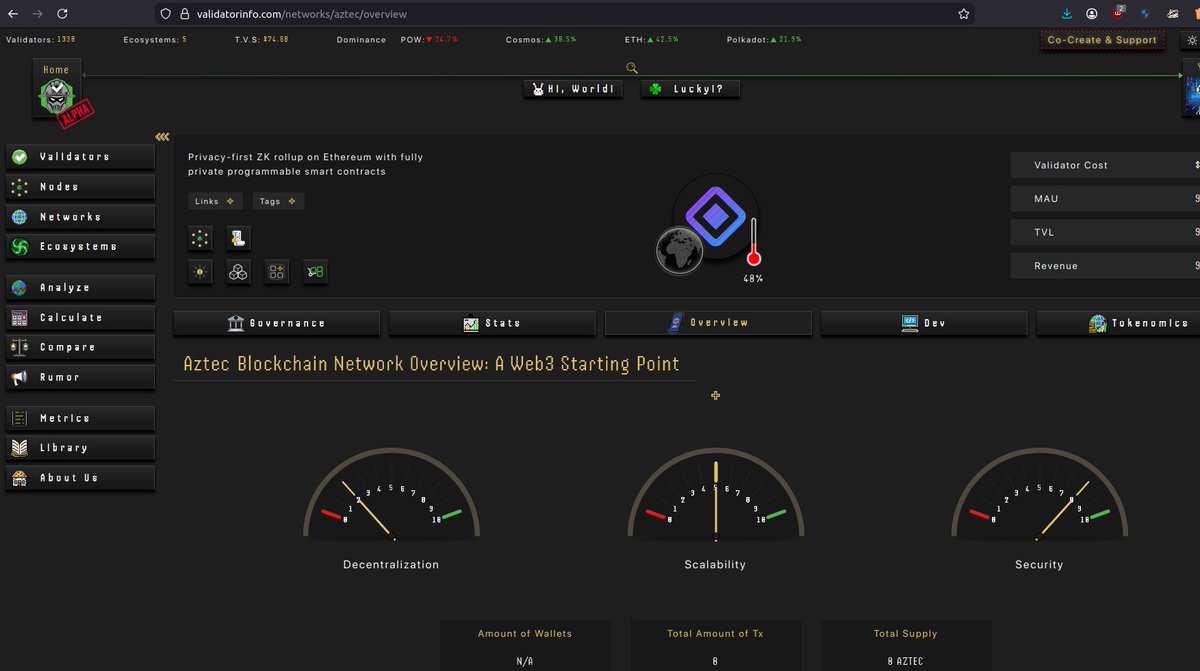Open the Ecosystems sidebar section

pyautogui.click(x=81, y=246)
